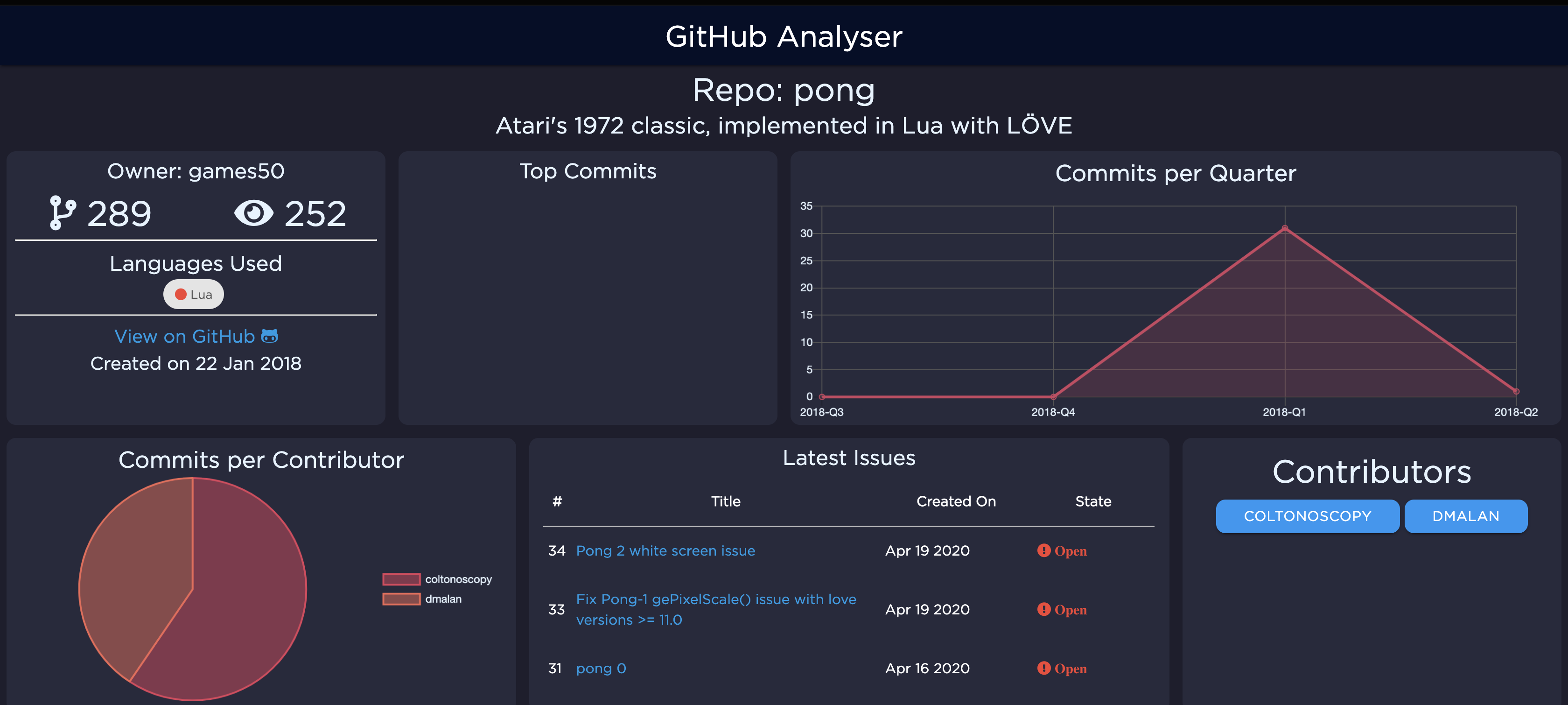Select the Lua language chip
This screenshot has height=705, width=1568.
[194, 295]
